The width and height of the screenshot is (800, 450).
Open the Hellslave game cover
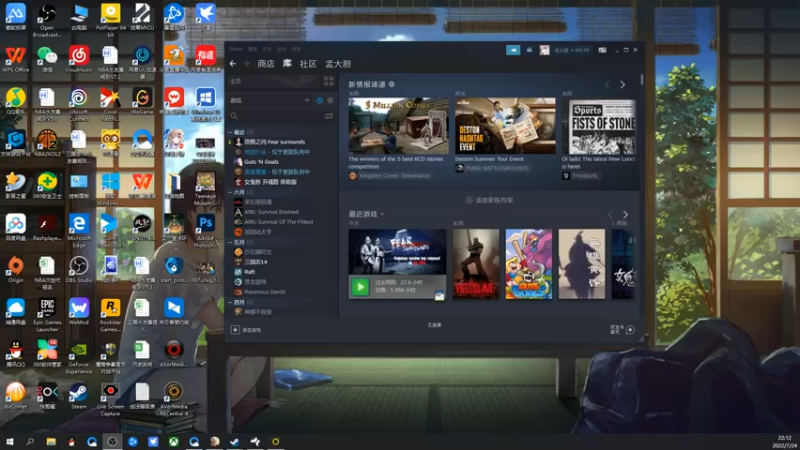pos(476,264)
